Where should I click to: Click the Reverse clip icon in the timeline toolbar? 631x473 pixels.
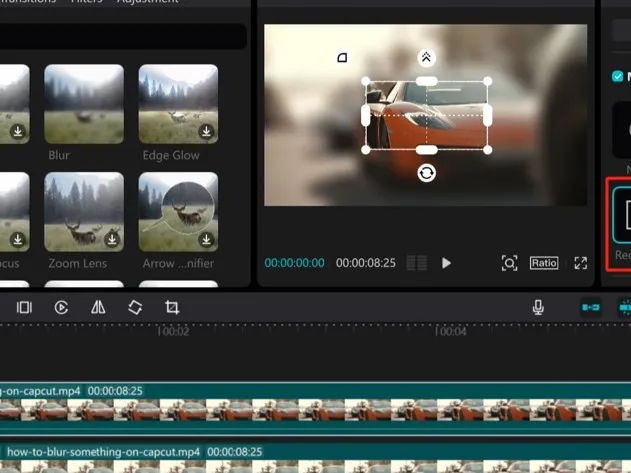61,308
